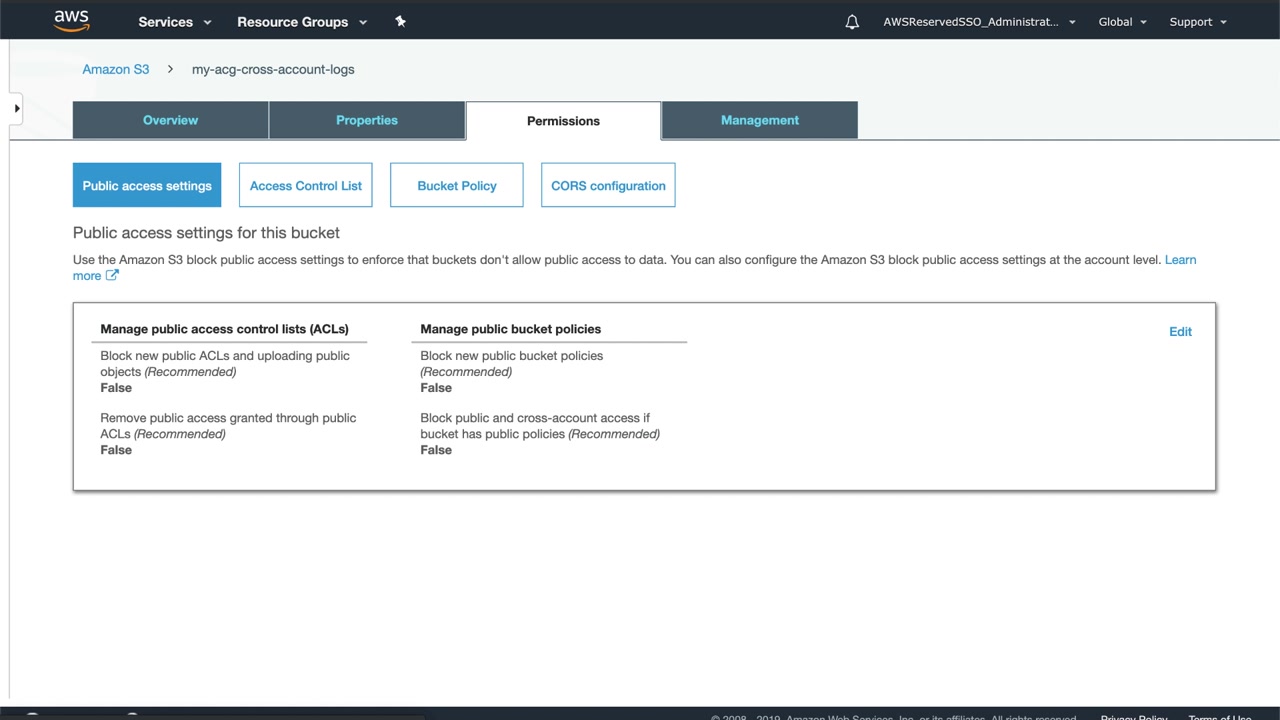Click the my-acg-cross-account-logs bucket name
The width and height of the screenshot is (1280, 720).
[273, 69]
